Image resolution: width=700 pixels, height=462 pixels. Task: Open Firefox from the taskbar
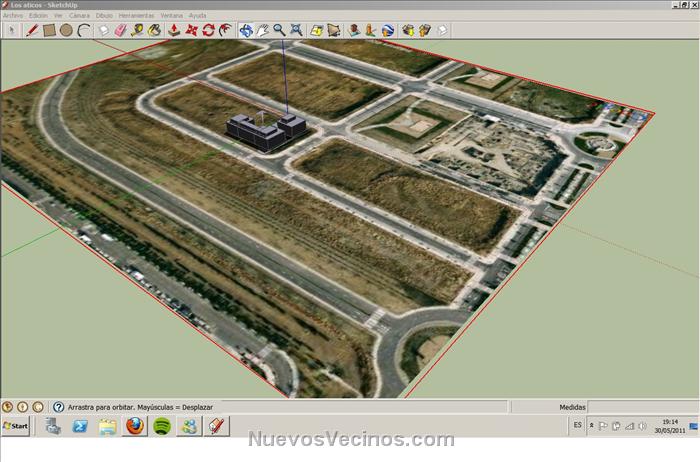[135, 426]
